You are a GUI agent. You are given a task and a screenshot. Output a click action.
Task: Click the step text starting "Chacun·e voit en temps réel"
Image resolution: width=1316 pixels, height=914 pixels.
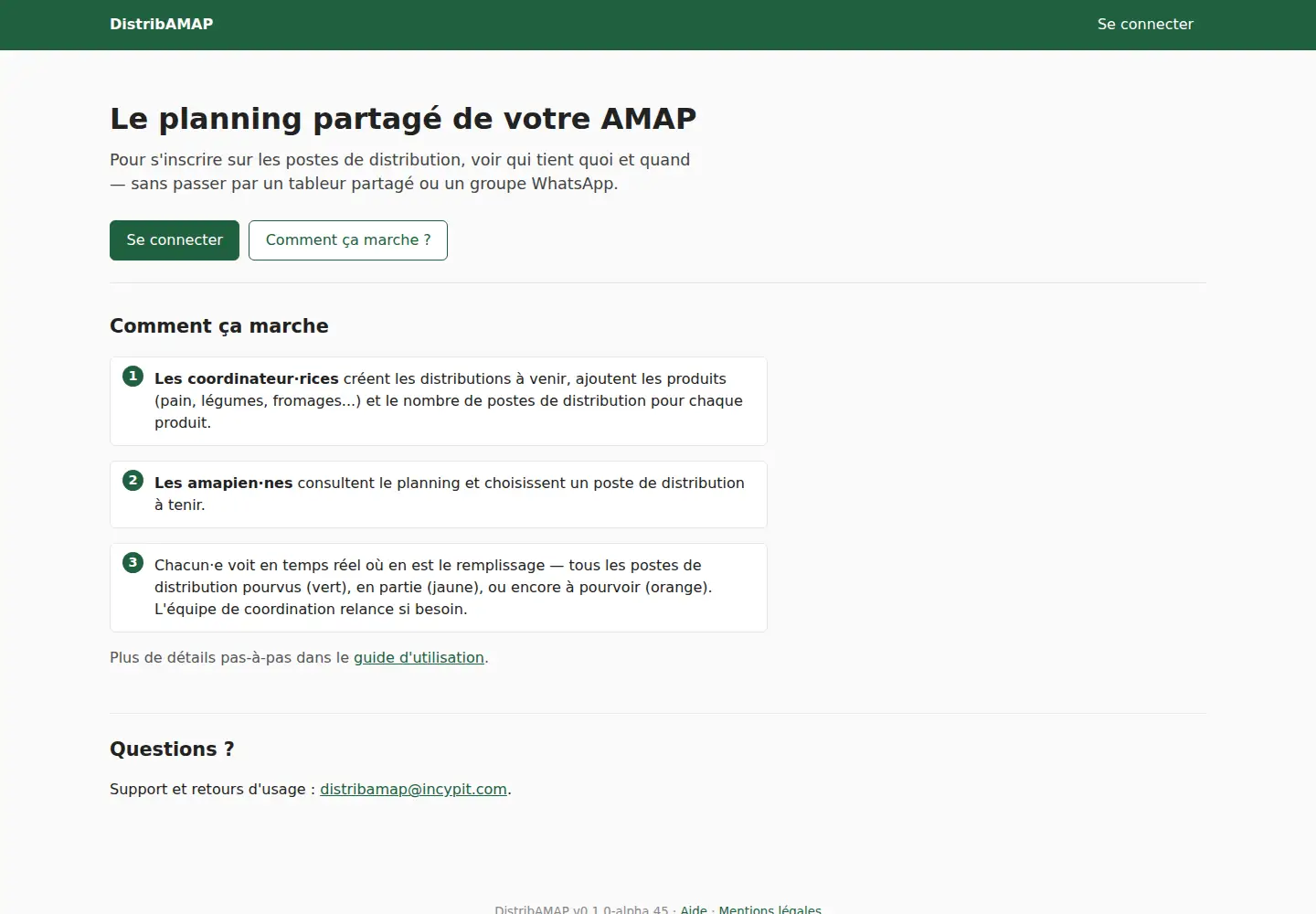pyautogui.click(x=433, y=587)
